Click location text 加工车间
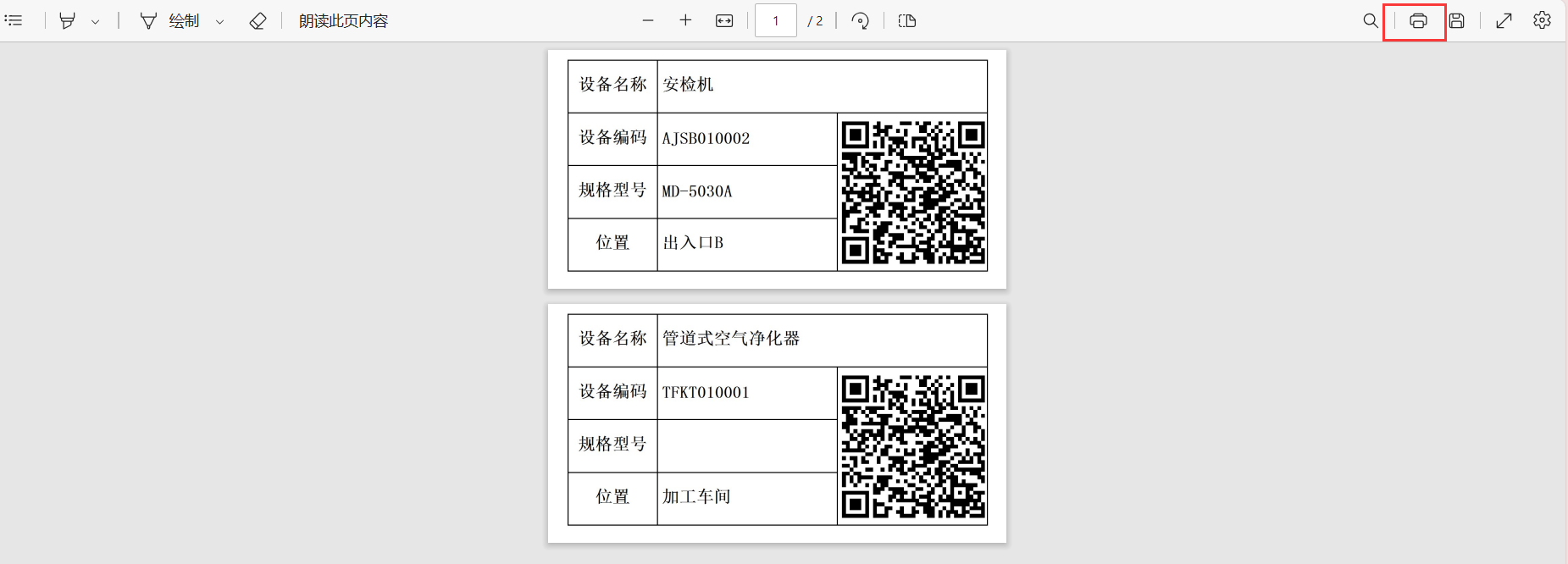This screenshot has height=564, width=1568. click(696, 497)
